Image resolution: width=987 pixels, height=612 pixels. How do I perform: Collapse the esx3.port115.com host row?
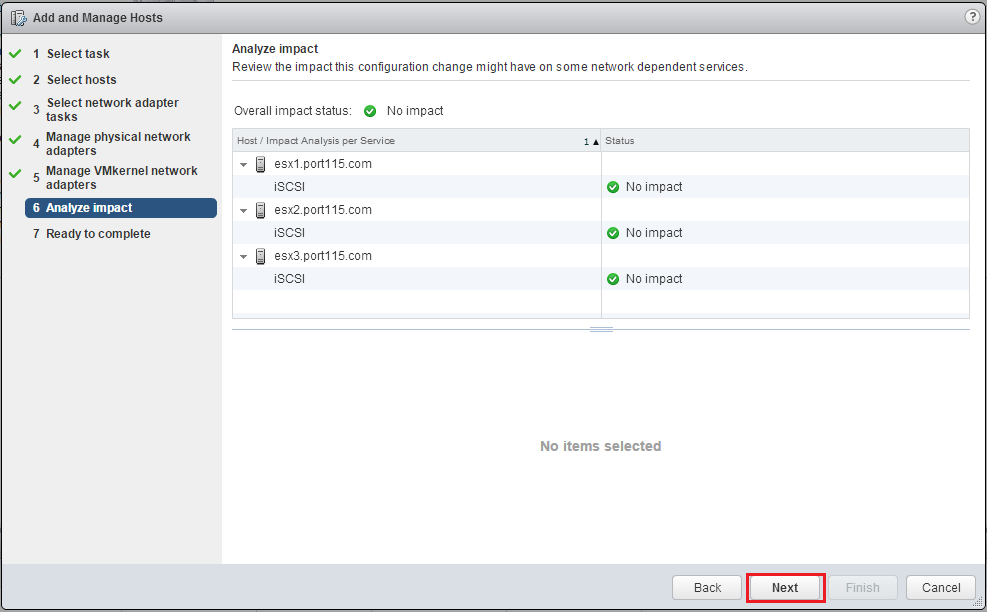[243, 256]
